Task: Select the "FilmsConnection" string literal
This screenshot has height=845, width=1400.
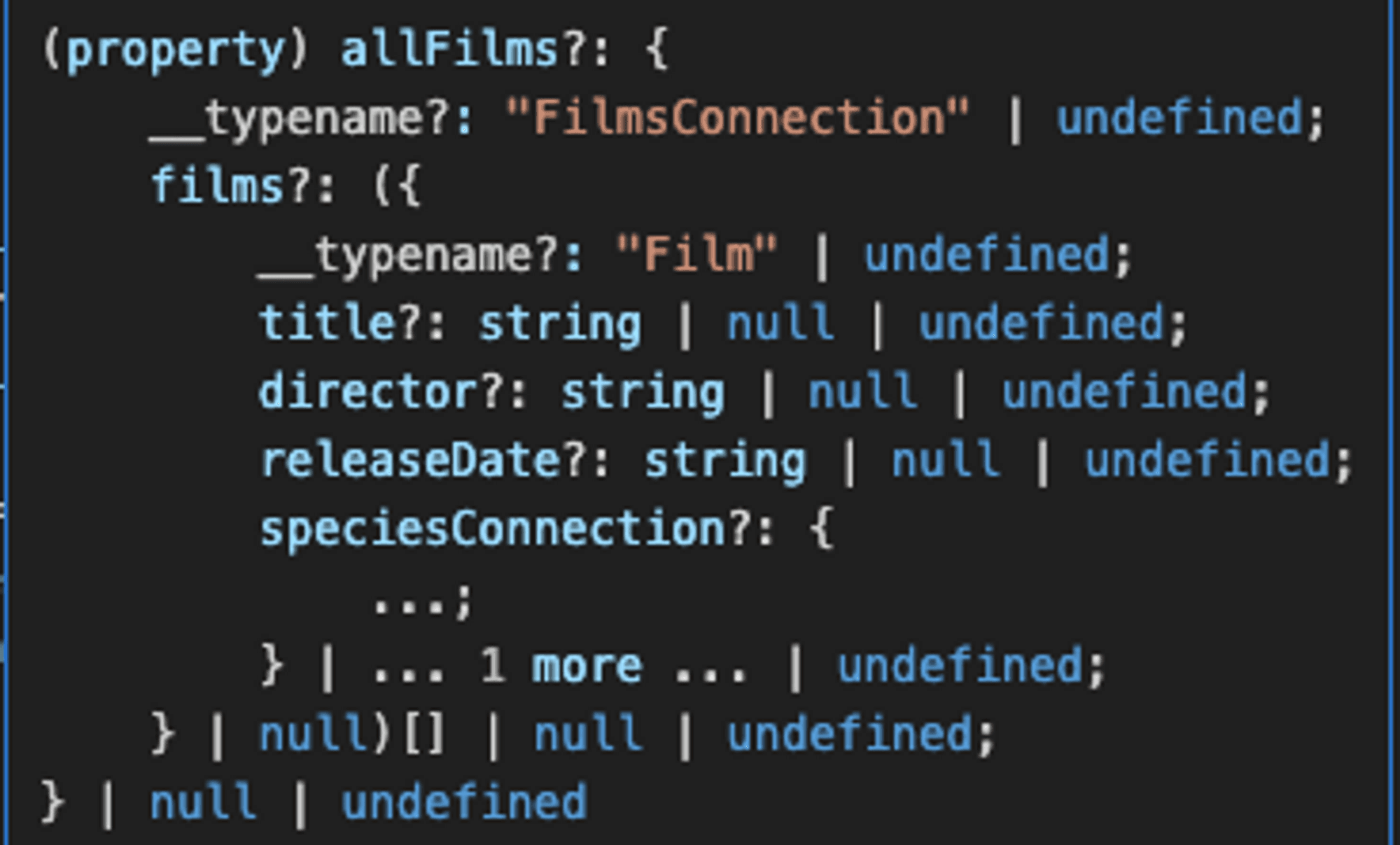Action: [x=737, y=118]
